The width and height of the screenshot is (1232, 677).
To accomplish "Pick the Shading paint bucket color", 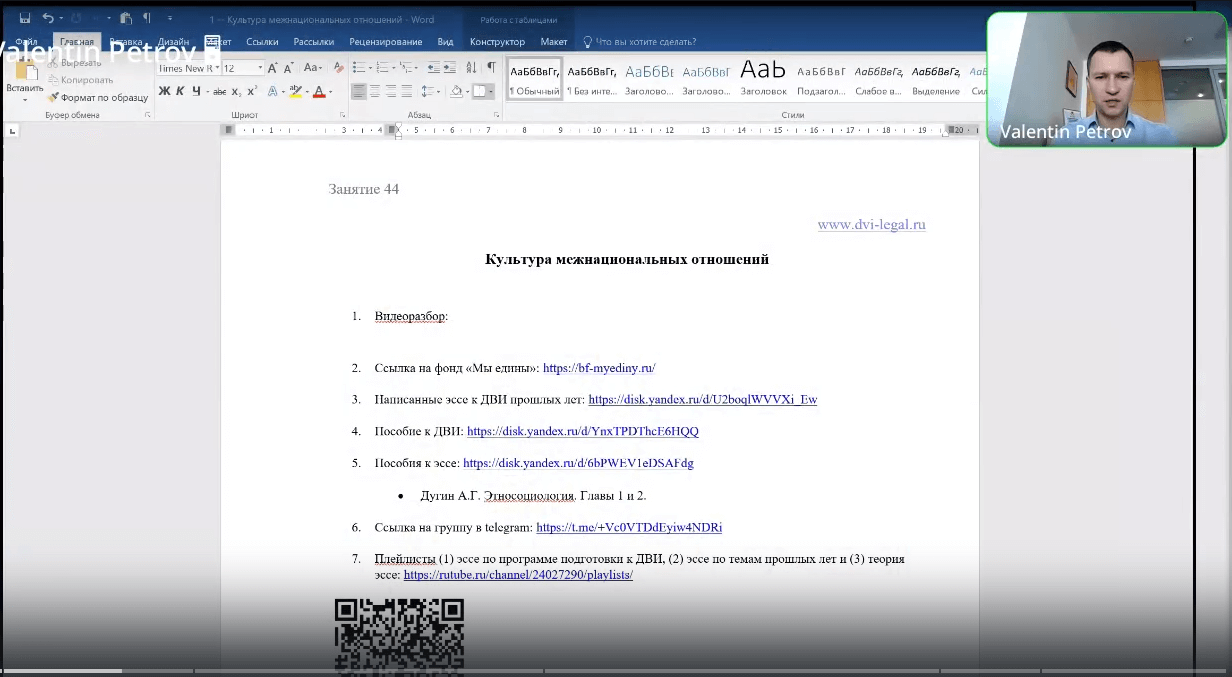I will click(456, 91).
